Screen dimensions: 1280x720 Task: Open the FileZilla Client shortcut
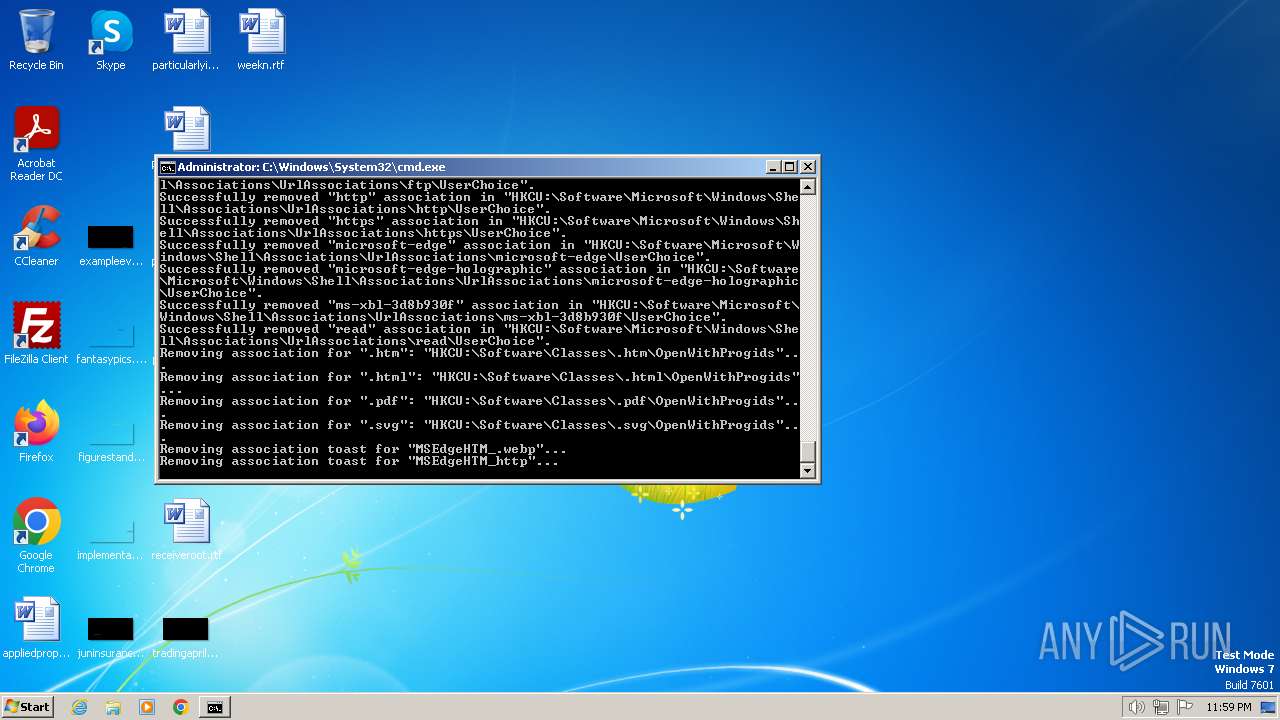coord(36,333)
